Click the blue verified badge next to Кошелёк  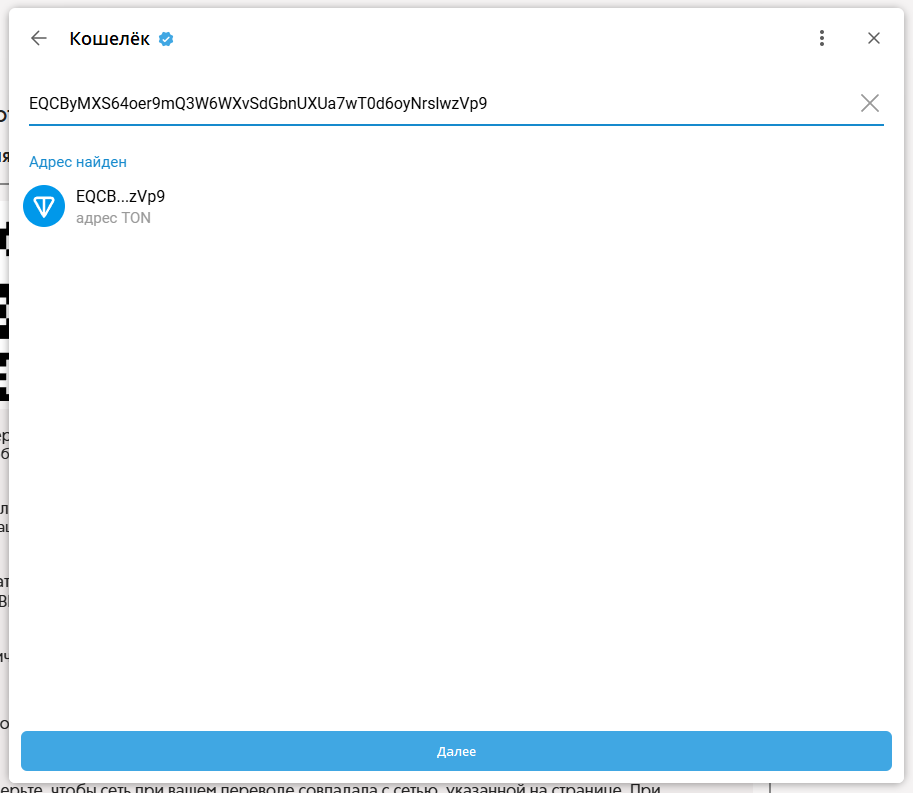(167, 39)
